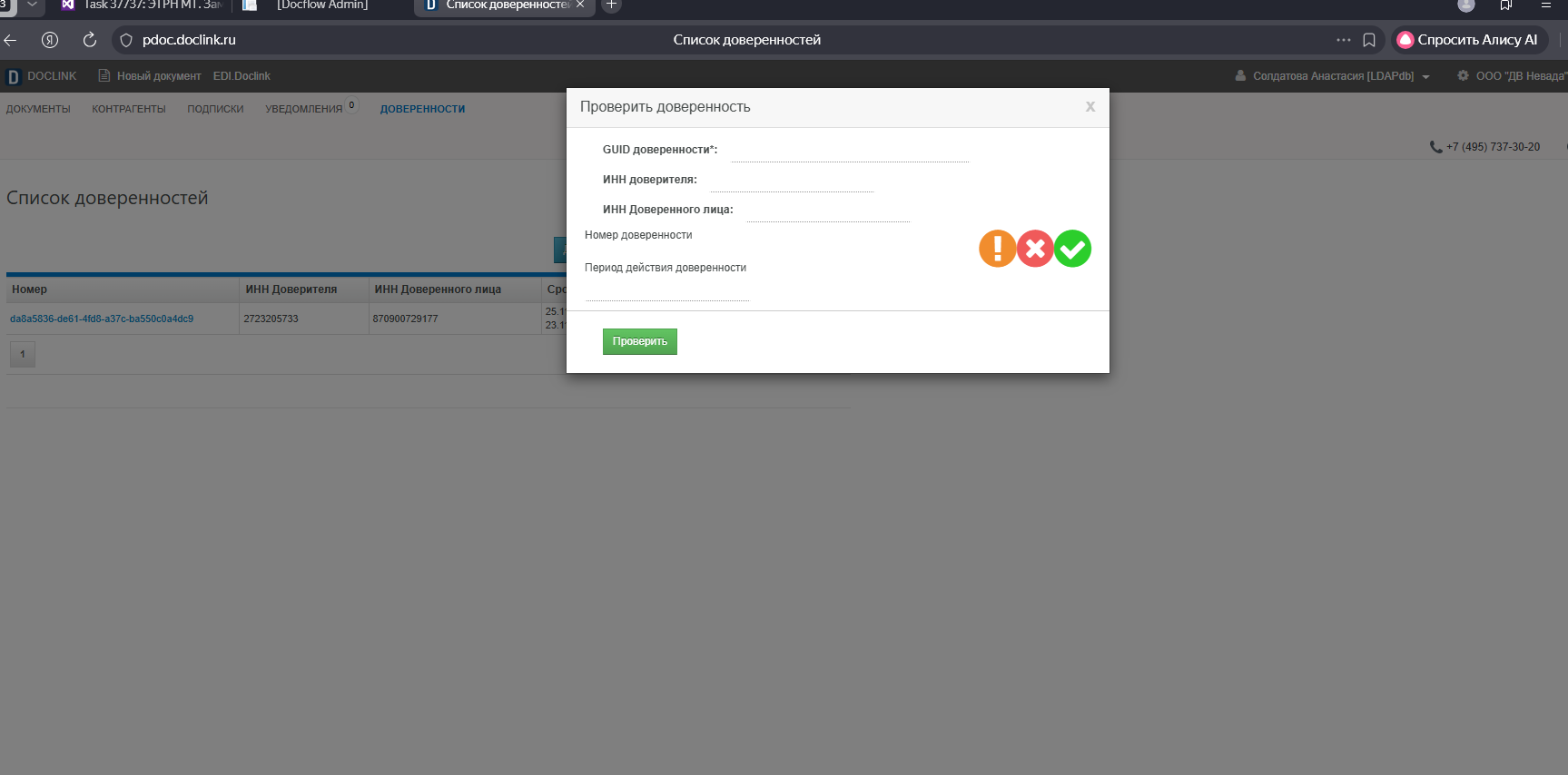Switch to the Task 37737 browser tab
The image size is (1568, 775).
click(x=141, y=5)
